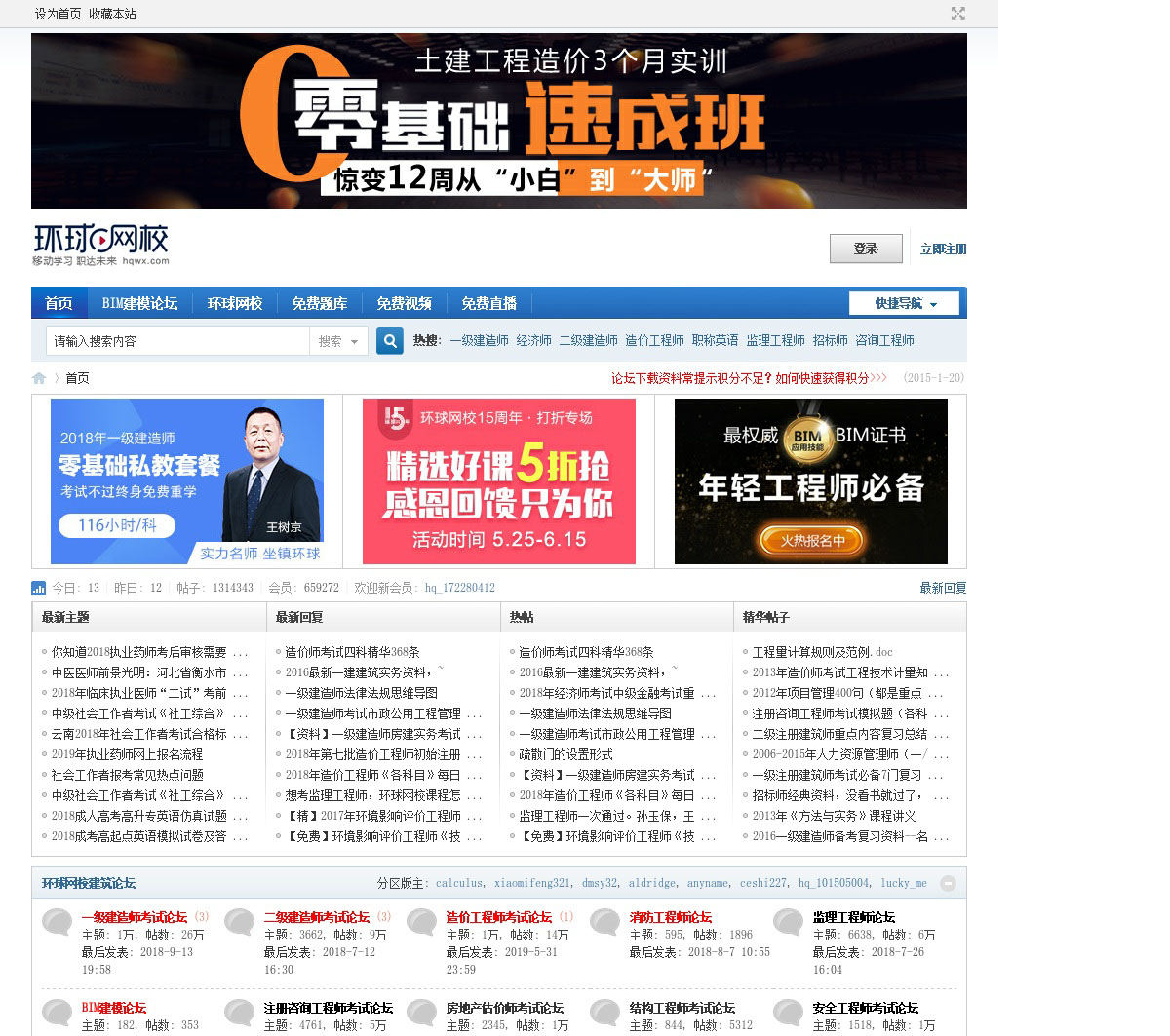Click hot search term 咨询工程师
The width and height of the screenshot is (1170, 1036).
[x=885, y=340]
